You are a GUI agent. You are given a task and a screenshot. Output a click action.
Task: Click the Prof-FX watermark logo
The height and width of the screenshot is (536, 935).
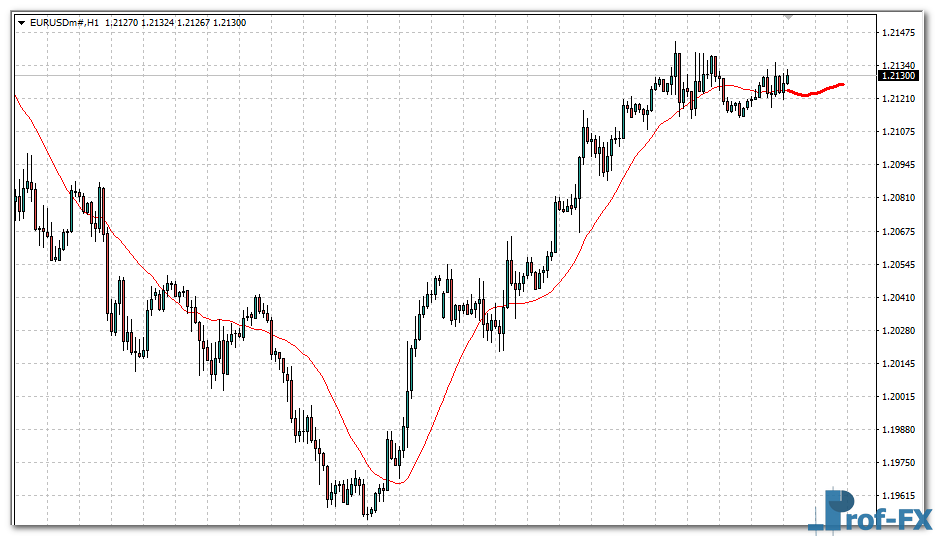coord(868,510)
